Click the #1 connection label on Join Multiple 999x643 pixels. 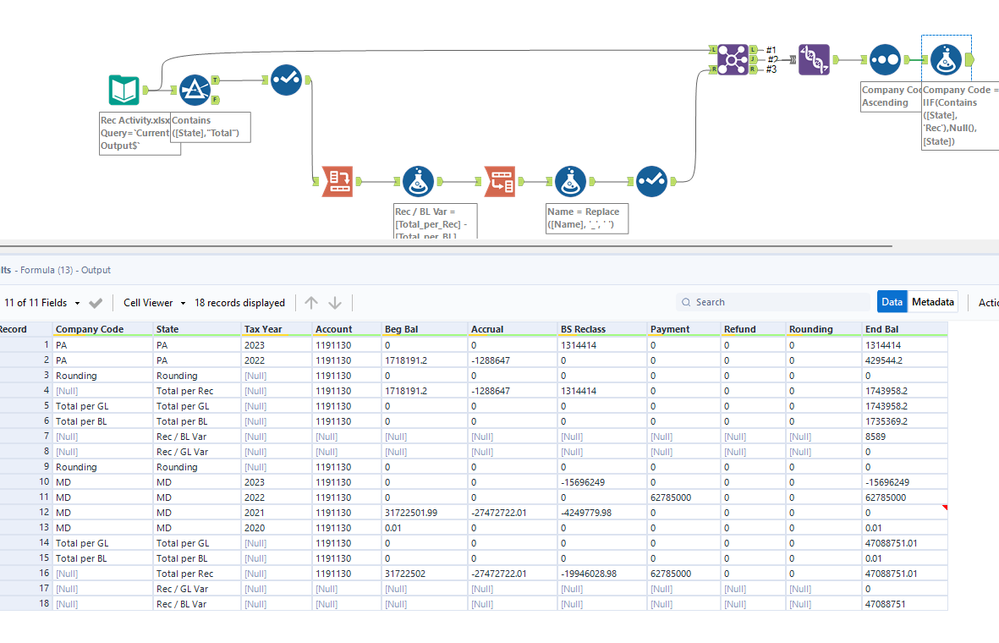click(771, 50)
